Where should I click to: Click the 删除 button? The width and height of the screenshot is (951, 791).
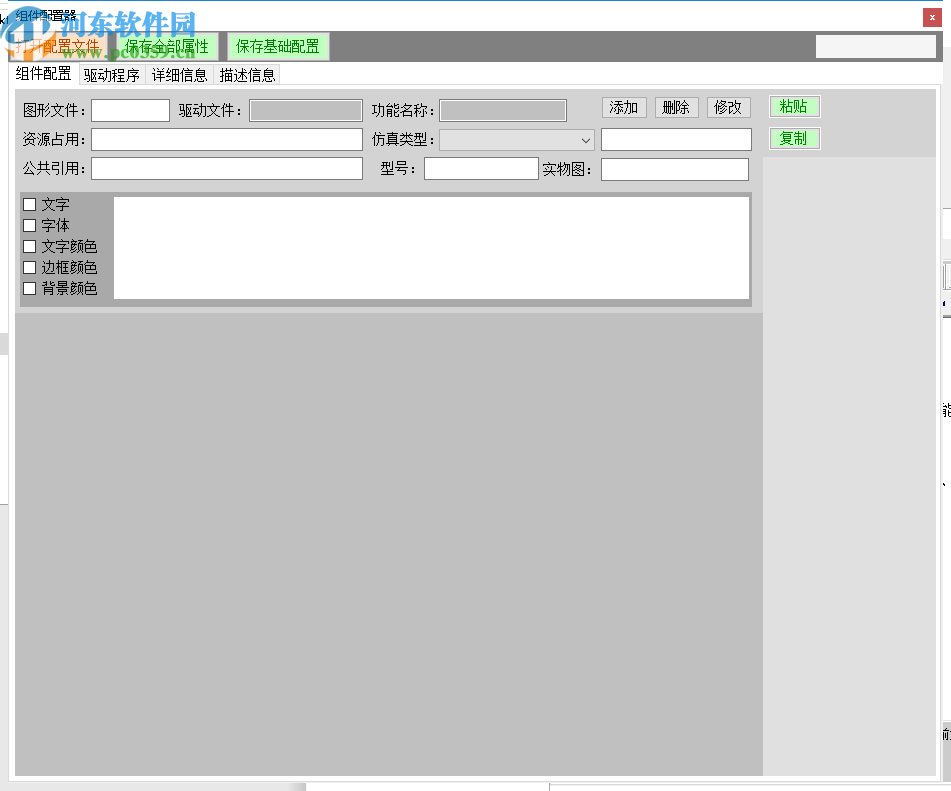[x=676, y=107]
